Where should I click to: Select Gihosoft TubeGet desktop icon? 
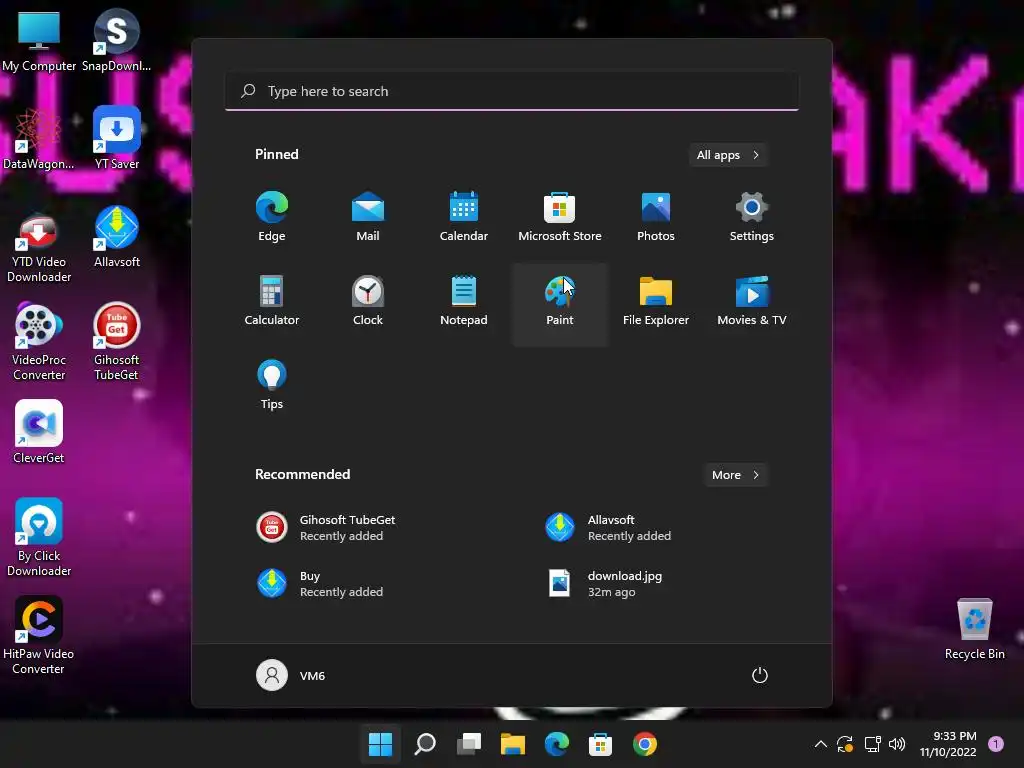click(116, 343)
